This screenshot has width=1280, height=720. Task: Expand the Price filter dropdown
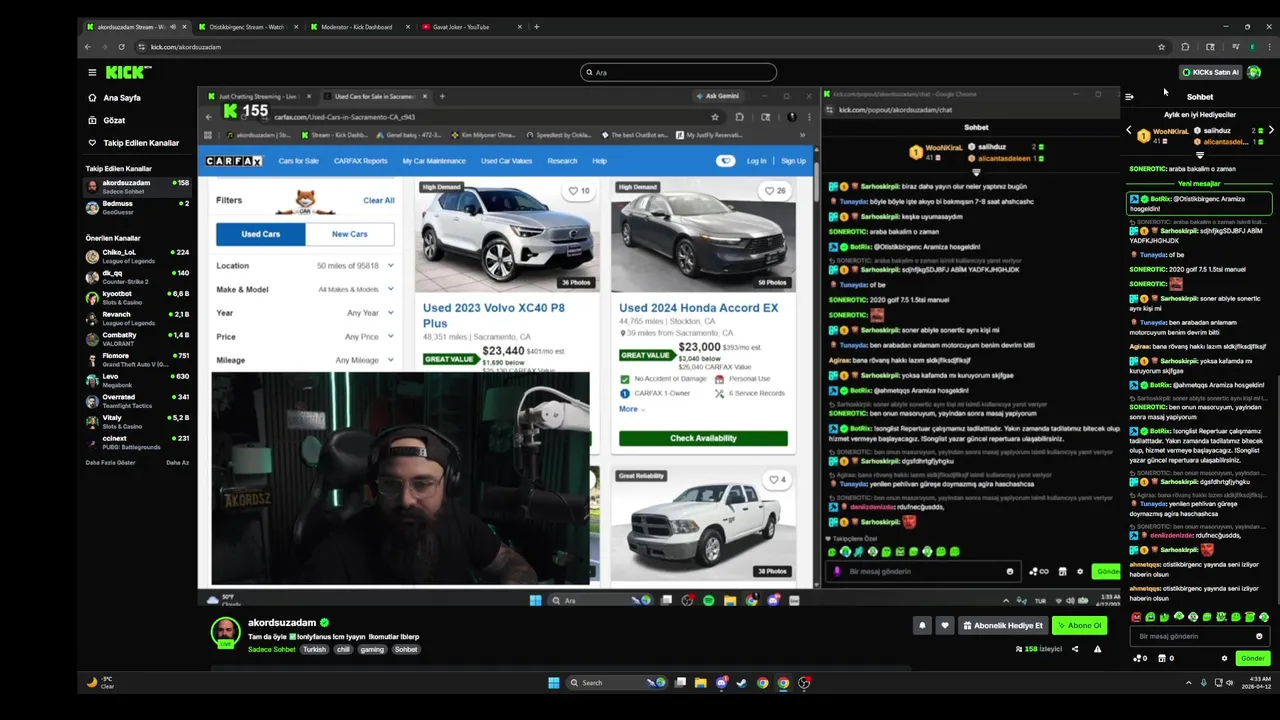[x=305, y=337]
